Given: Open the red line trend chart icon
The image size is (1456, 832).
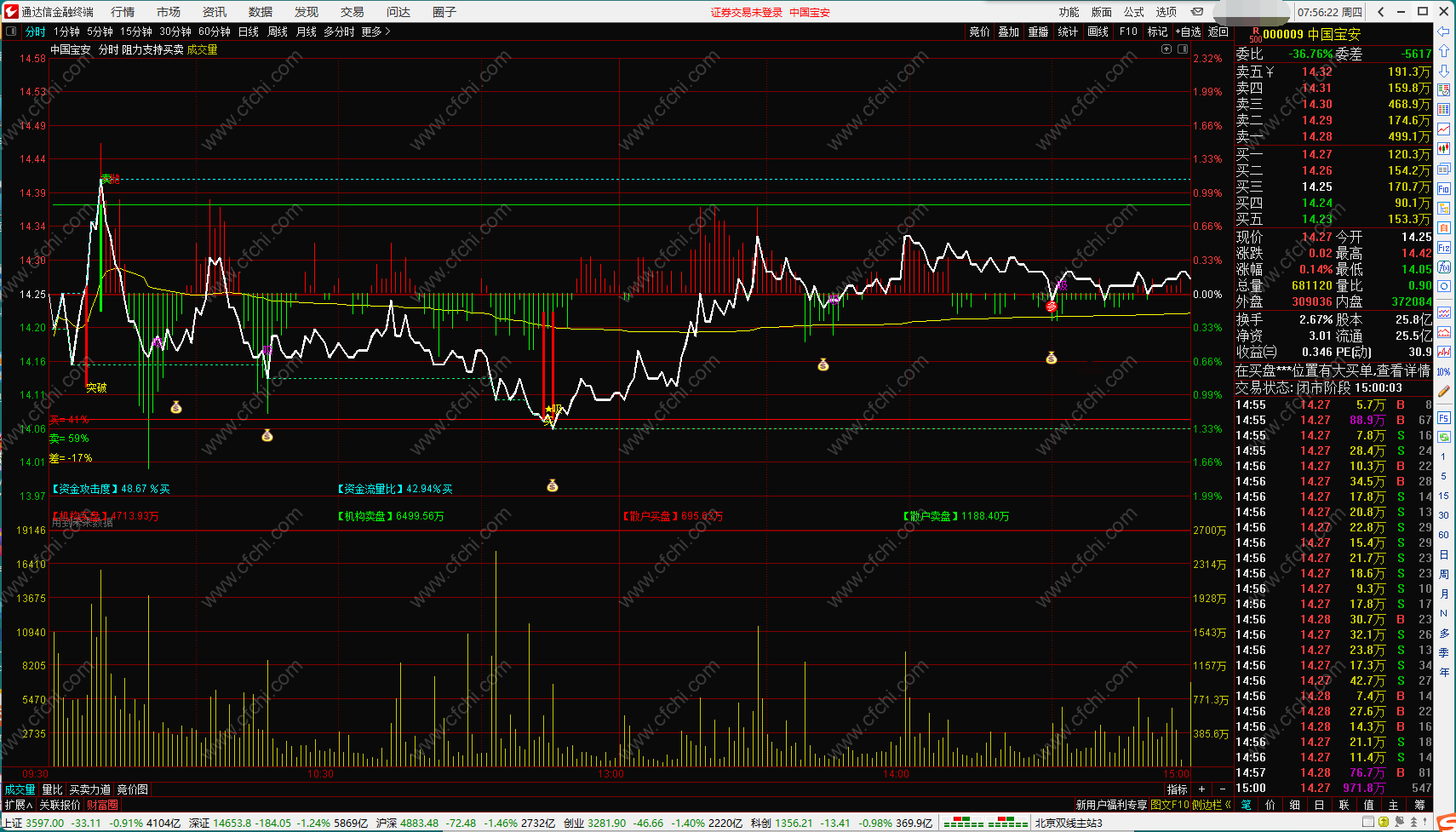Looking at the screenshot, I should [1444, 129].
